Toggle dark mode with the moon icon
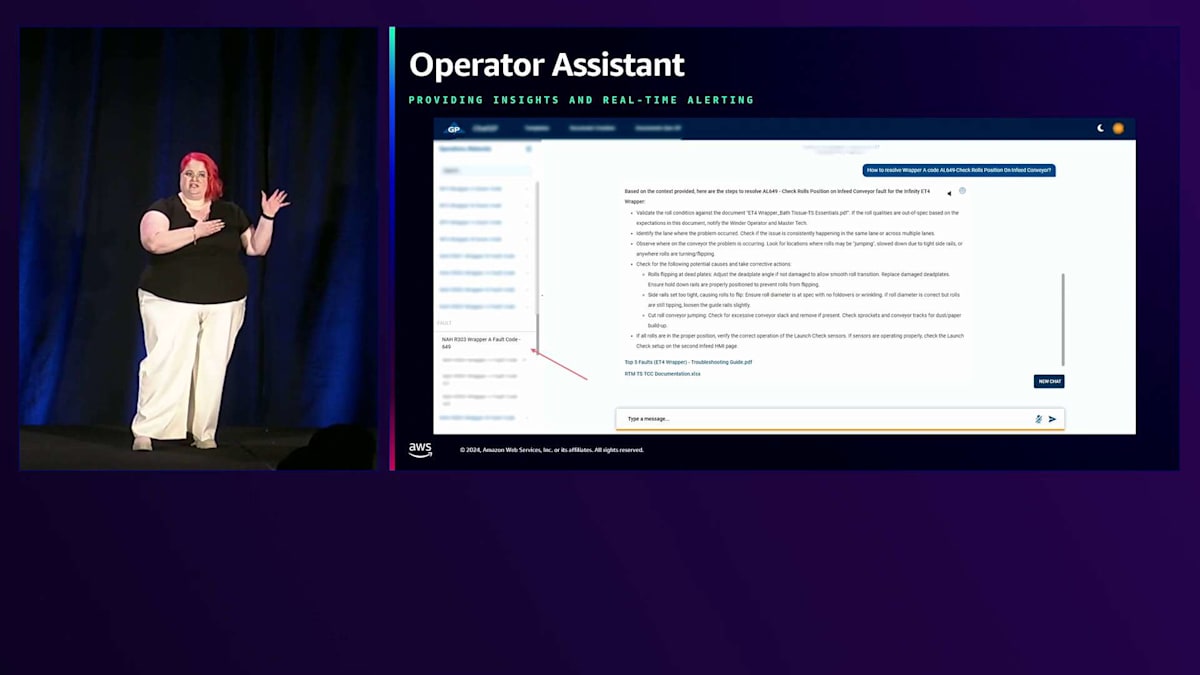 click(1101, 128)
